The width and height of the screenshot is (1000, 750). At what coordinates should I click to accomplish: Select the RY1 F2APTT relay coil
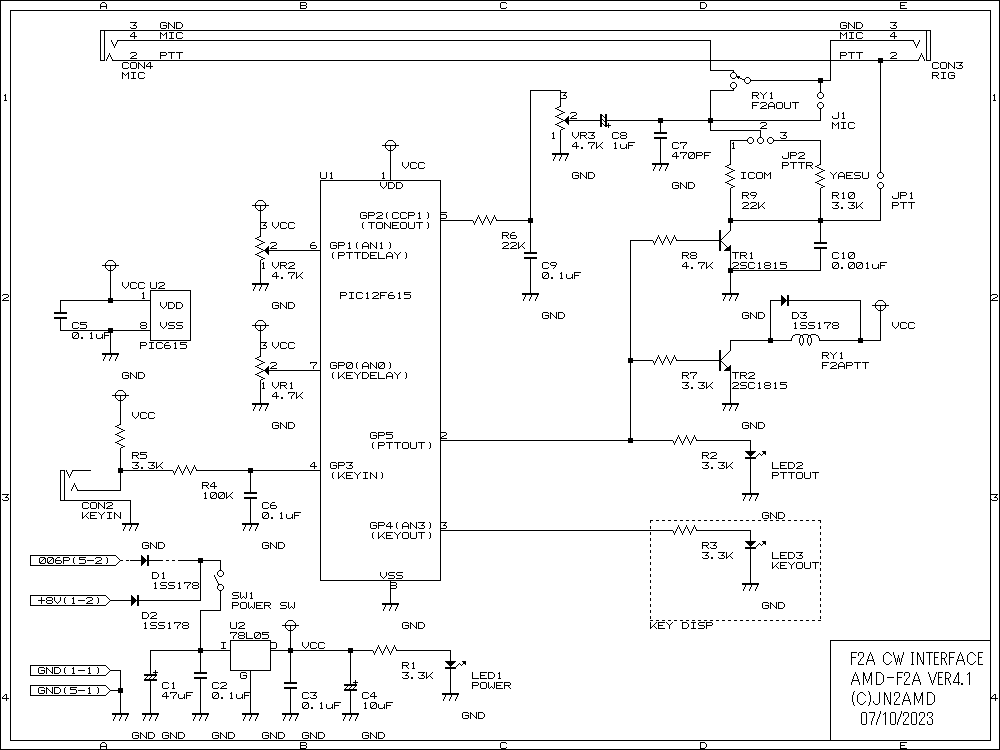[803, 340]
